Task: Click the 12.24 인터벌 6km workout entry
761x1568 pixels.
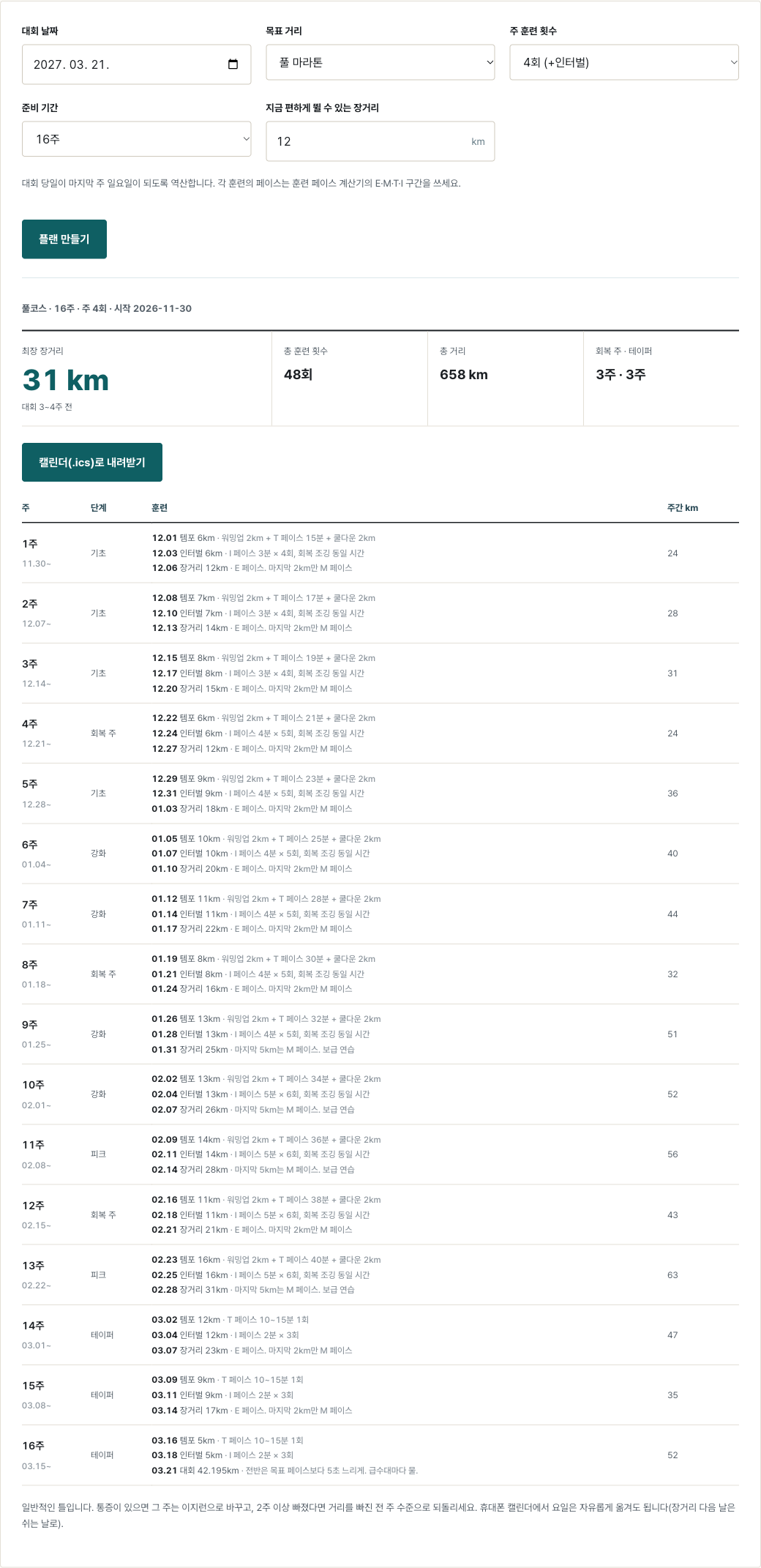Action: (x=258, y=733)
